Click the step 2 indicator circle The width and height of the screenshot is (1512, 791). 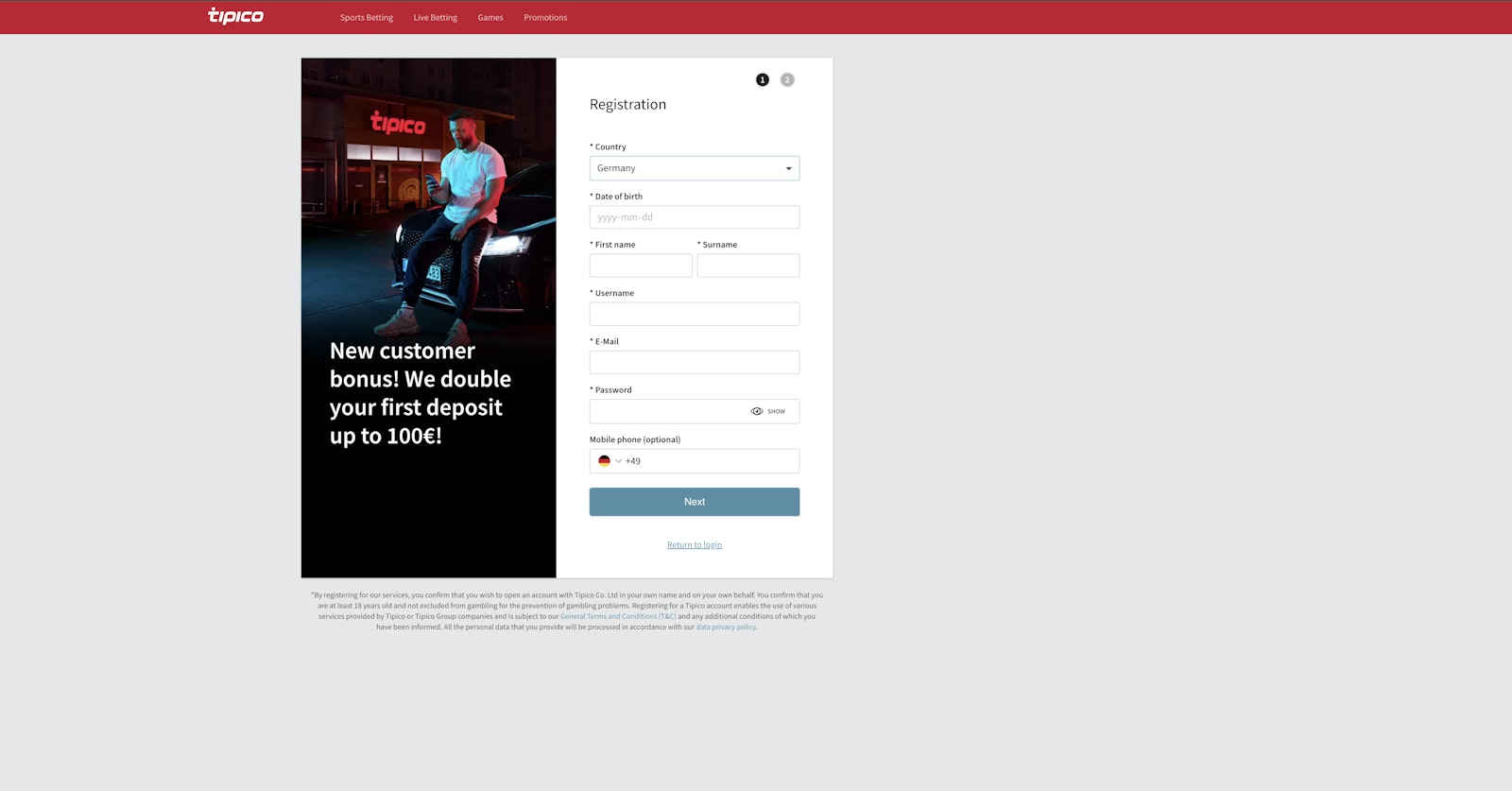point(787,80)
